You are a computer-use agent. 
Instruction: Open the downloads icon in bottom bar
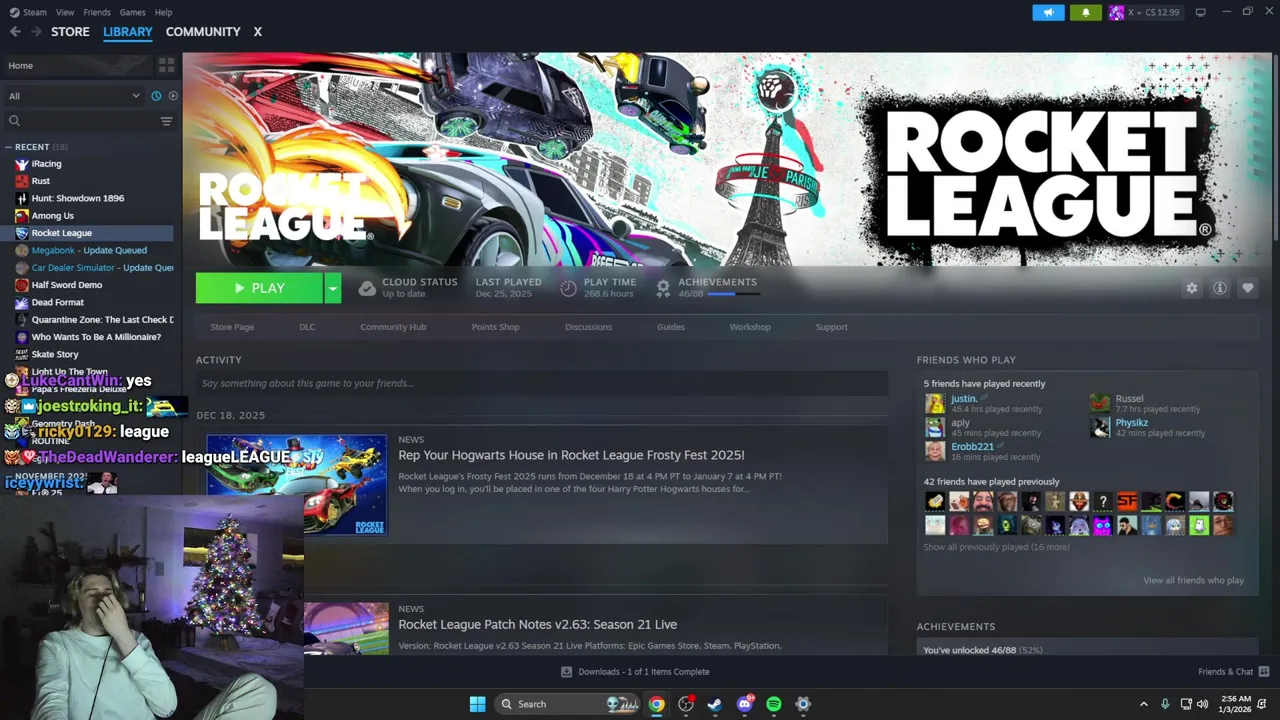click(x=566, y=672)
